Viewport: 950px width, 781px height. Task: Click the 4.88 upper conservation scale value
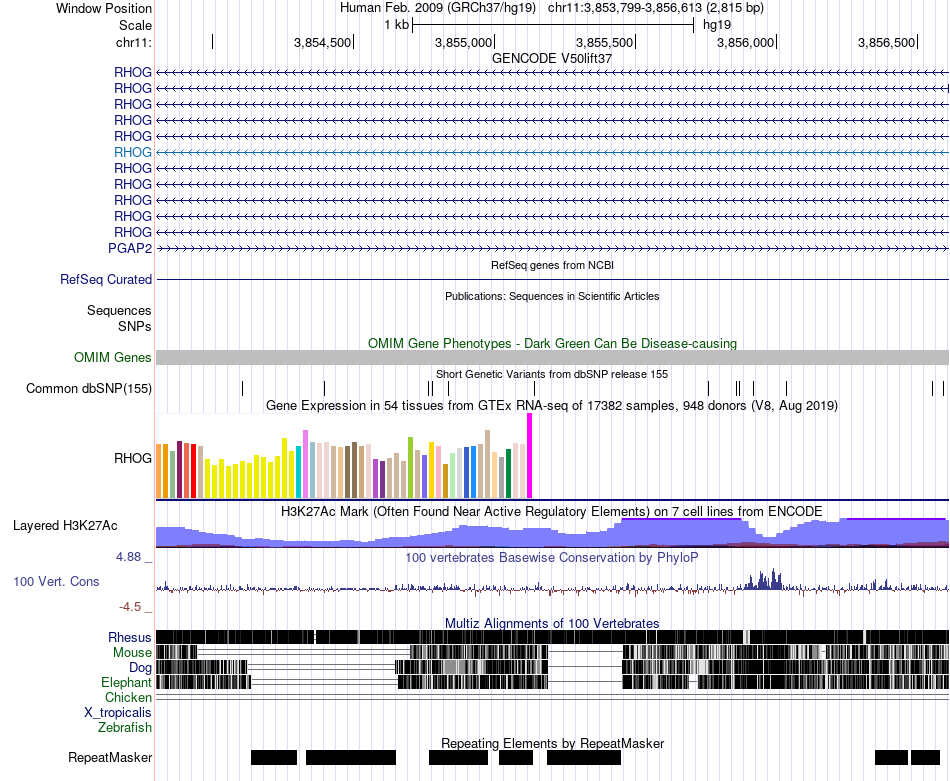pyautogui.click(x=128, y=557)
